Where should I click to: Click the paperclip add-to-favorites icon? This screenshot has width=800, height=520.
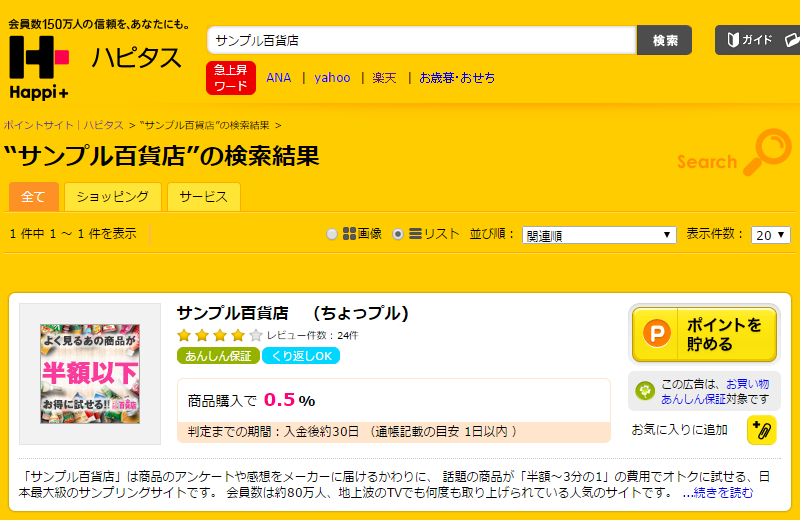click(x=762, y=430)
